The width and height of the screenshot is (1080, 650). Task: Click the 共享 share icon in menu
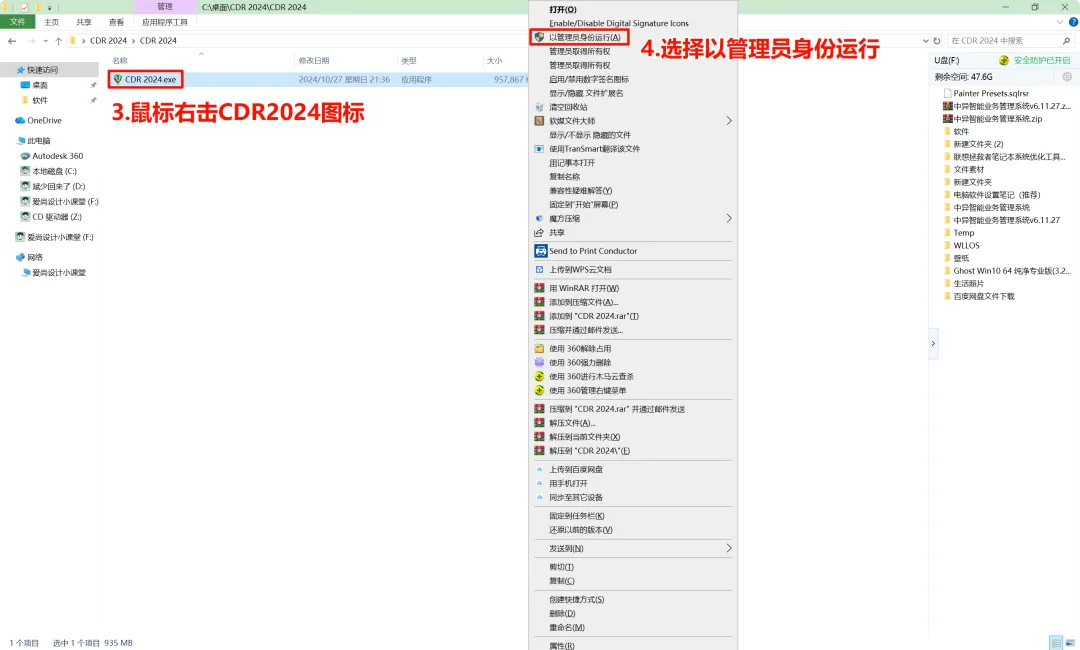tap(539, 233)
